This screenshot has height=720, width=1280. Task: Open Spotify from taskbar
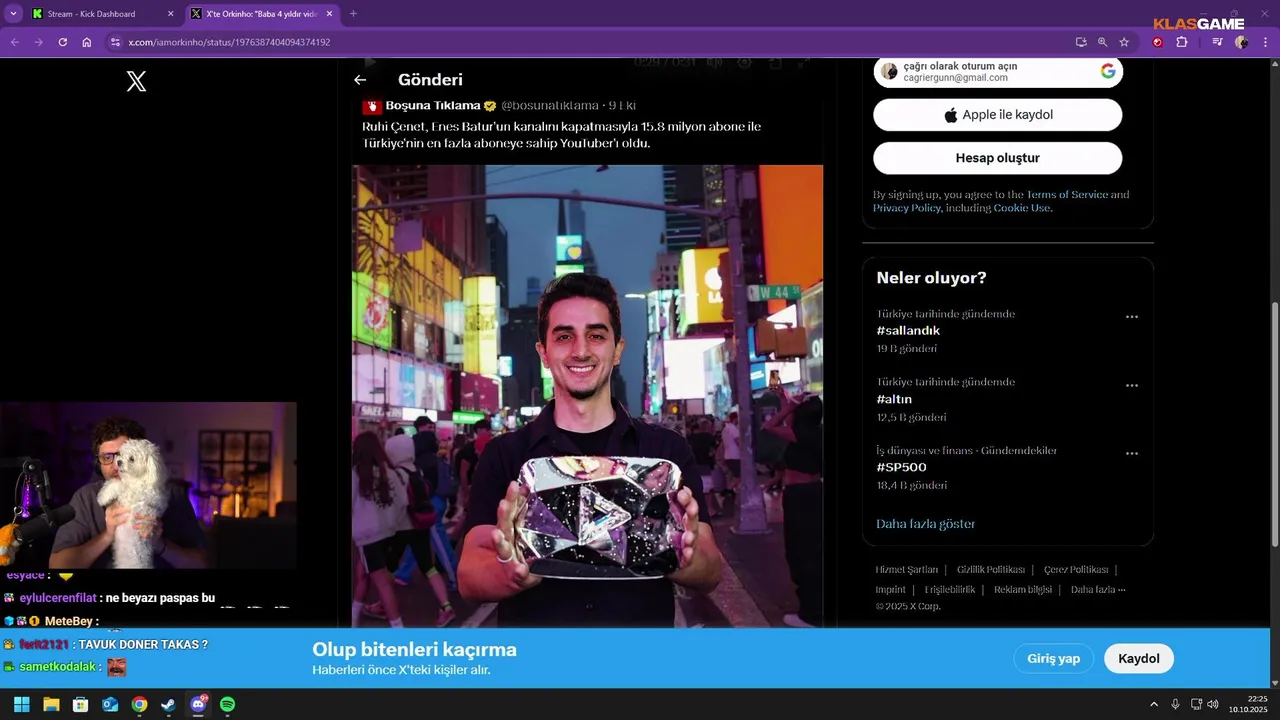tap(227, 705)
